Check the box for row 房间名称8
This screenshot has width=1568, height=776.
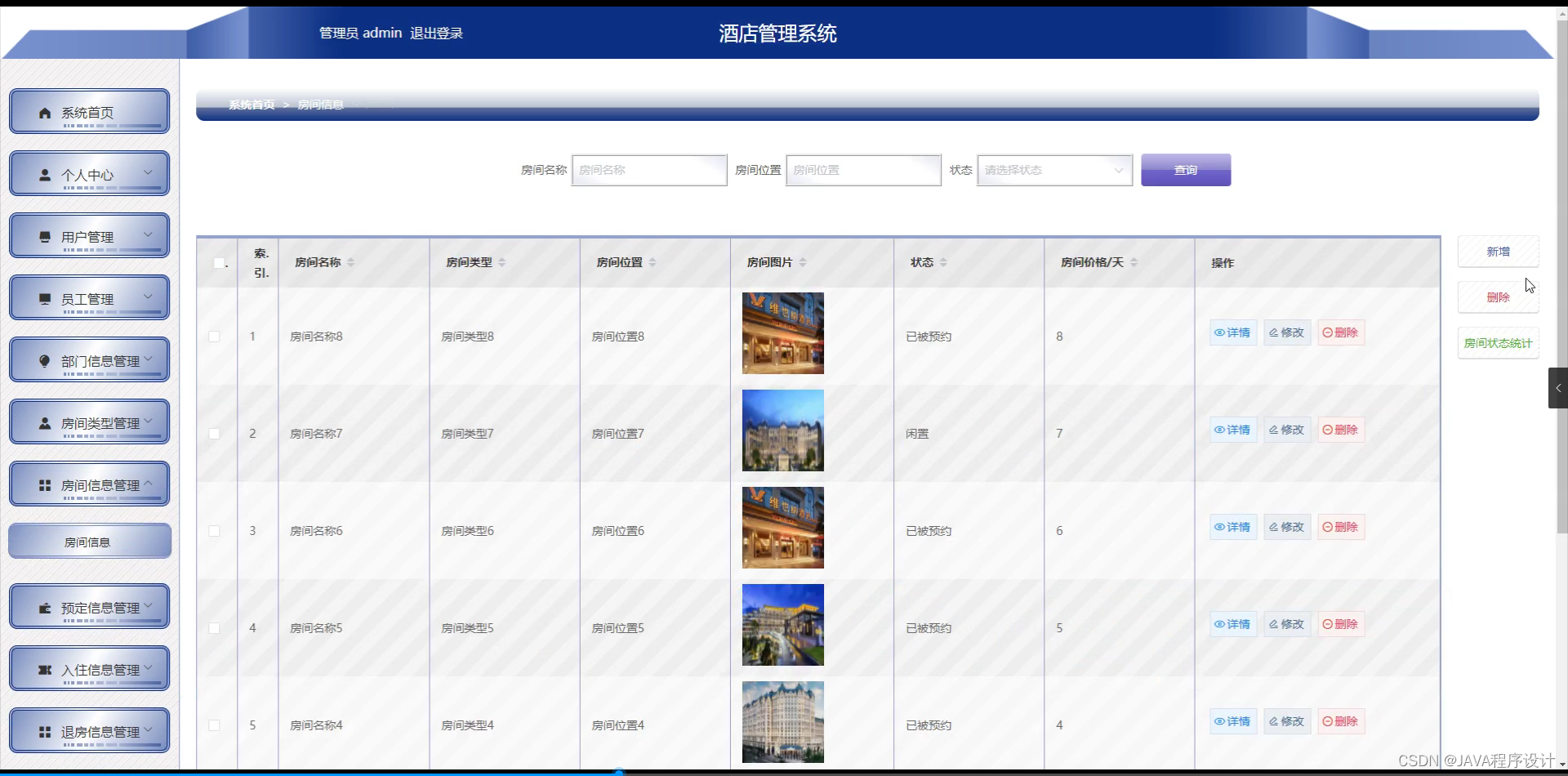214,337
